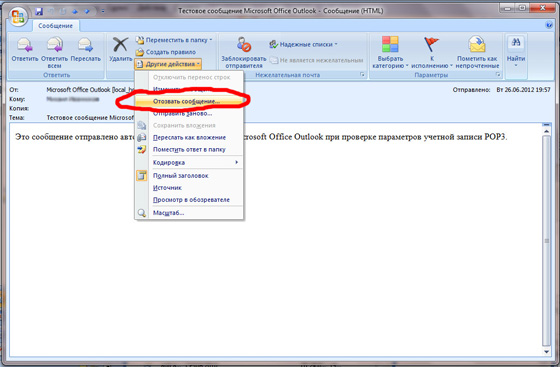Open Надежные списки dropdown
560x367 pixels.
tap(304, 44)
